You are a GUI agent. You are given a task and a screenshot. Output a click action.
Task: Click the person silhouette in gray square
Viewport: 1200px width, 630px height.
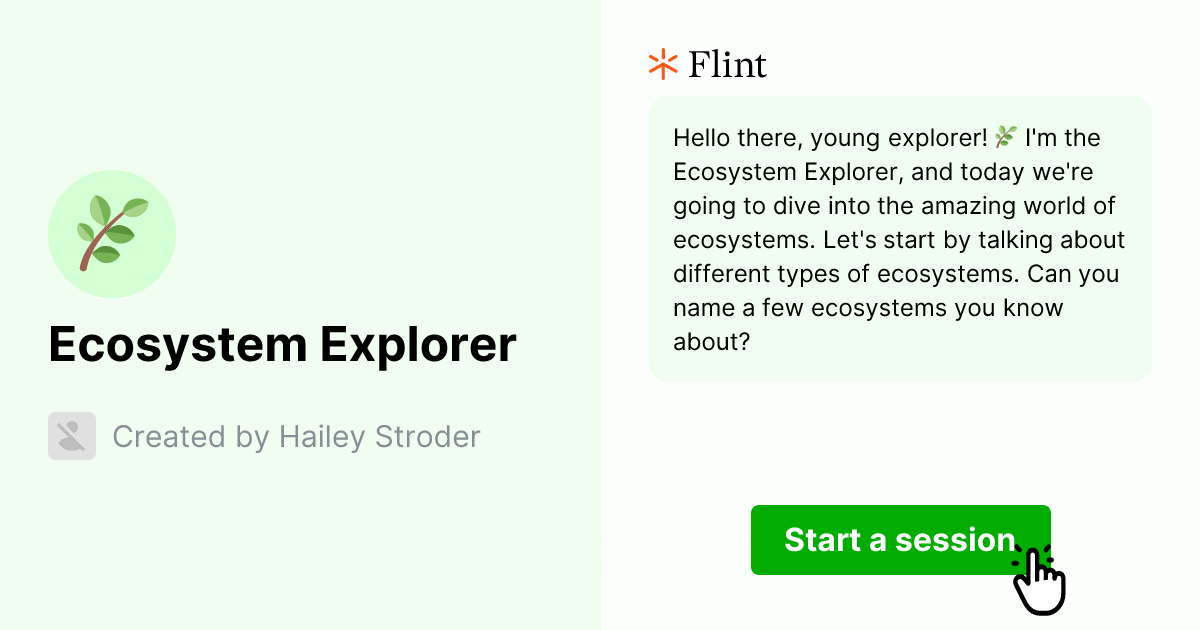pyautogui.click(x=71, y=436)
